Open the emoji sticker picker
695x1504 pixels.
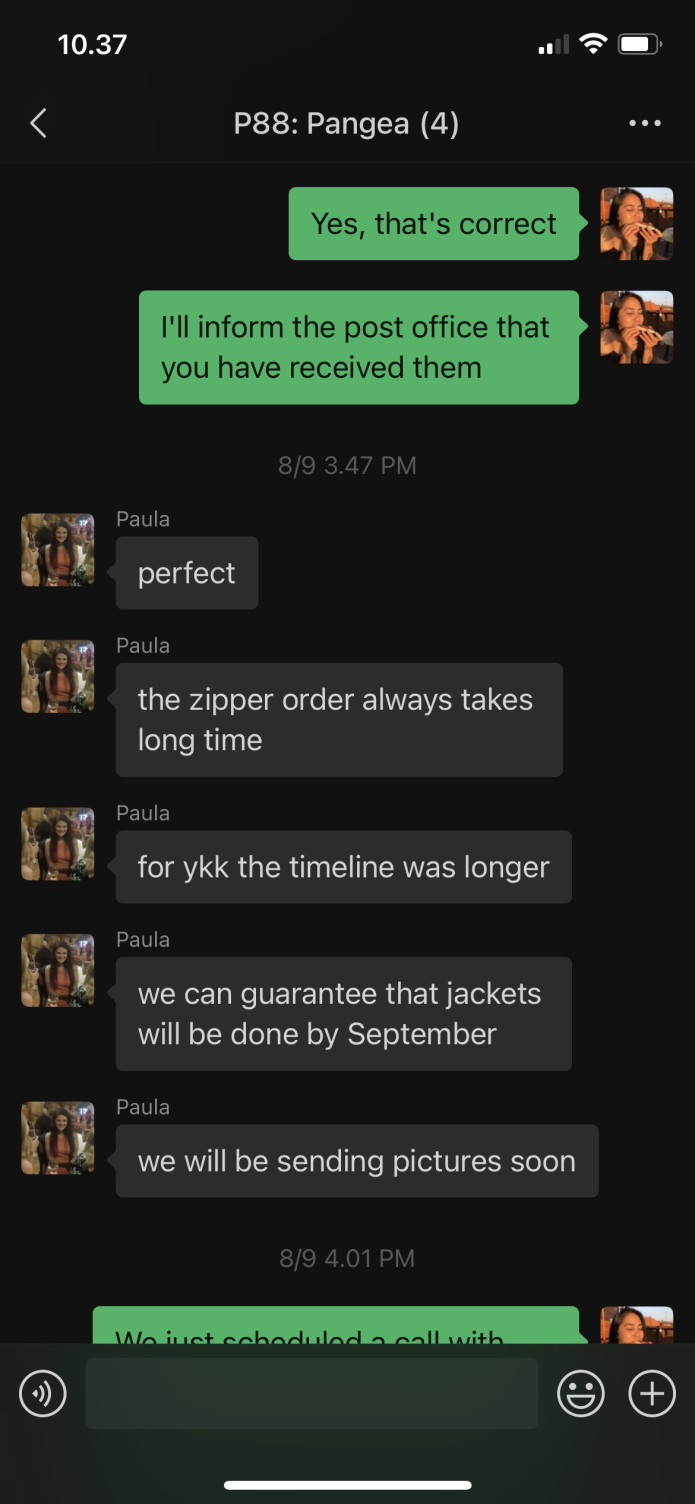point(581,1393)
